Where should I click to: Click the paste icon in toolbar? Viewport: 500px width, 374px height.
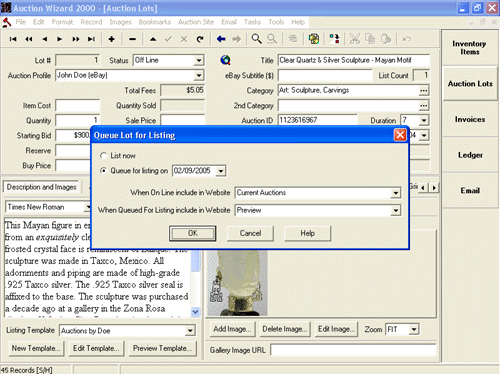[386, 39]
